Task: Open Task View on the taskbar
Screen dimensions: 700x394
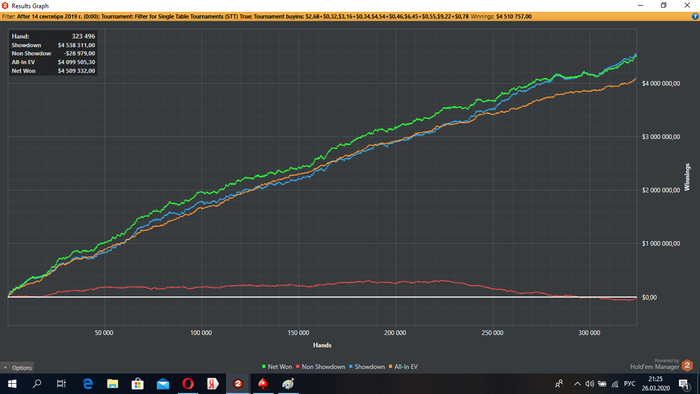Action: 61,384
